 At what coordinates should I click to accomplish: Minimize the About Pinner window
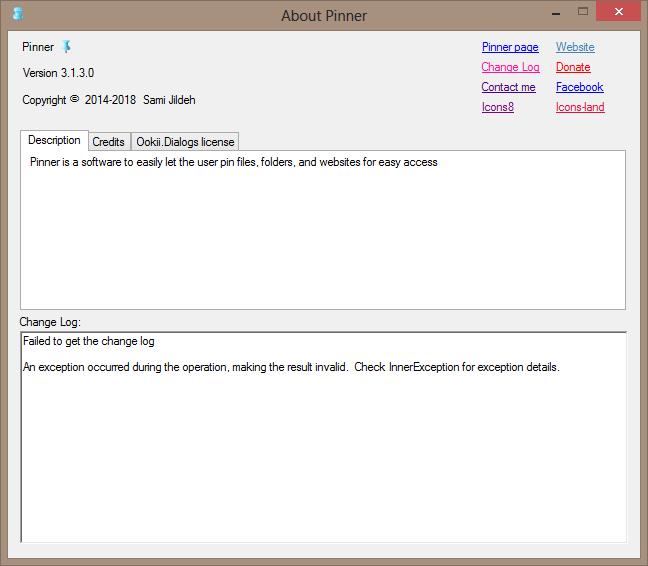tap(556, 12)
